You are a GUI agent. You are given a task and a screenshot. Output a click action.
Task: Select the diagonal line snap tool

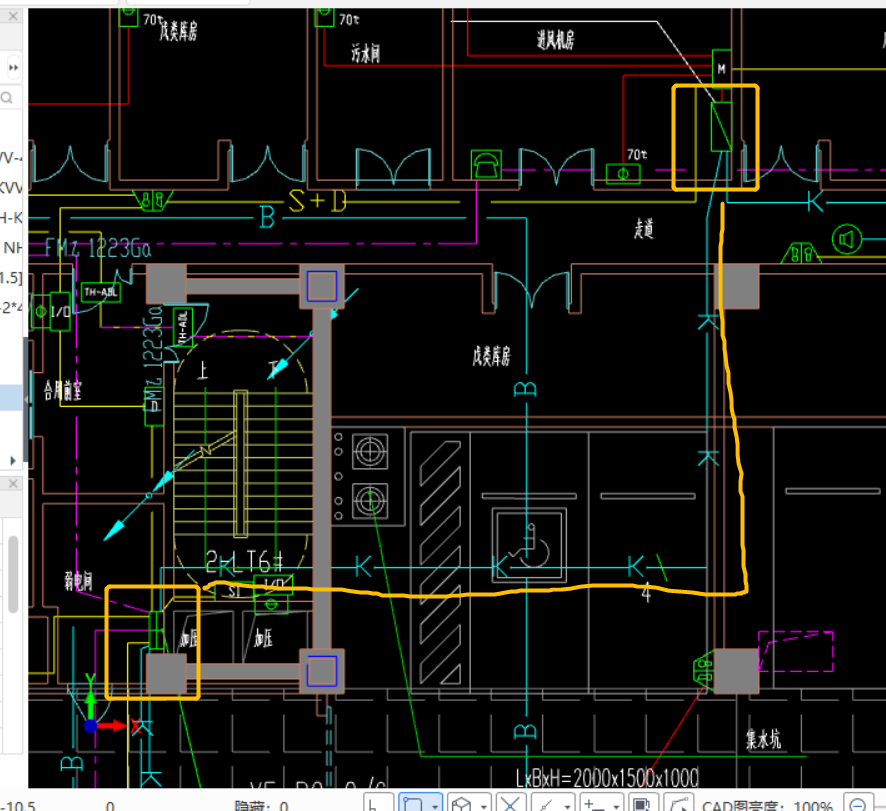[x=545, y=803]
